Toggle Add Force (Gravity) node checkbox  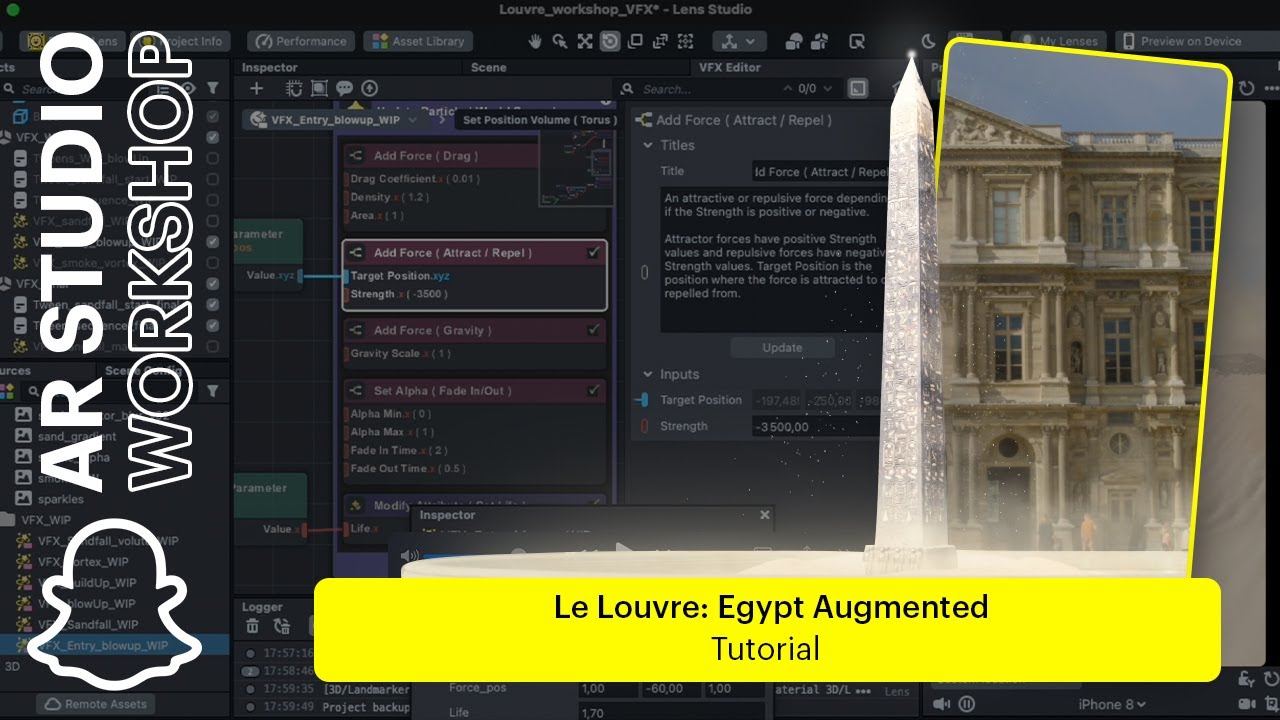click(594, 330)
